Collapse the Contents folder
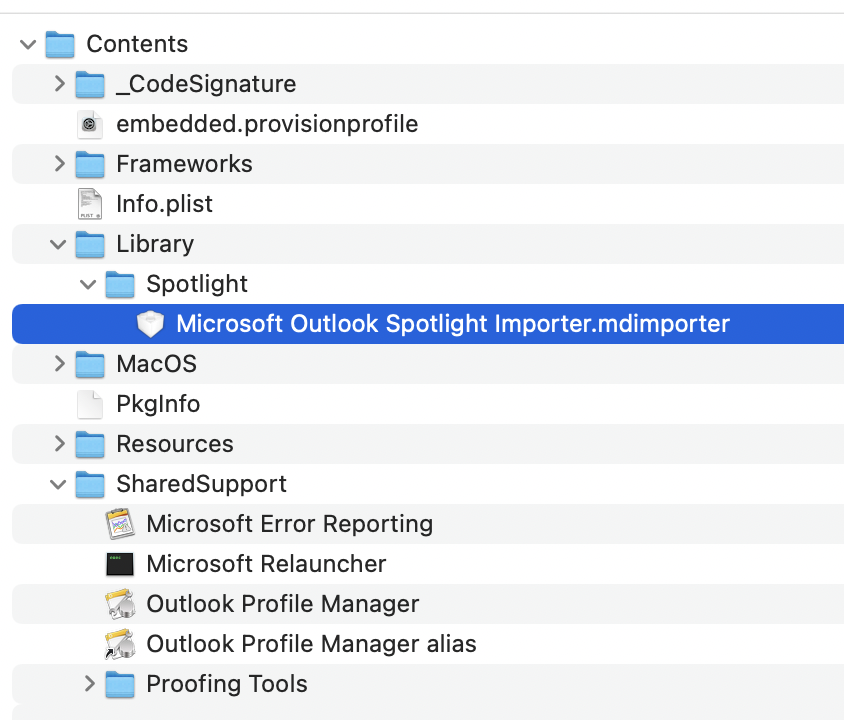 click(29, 44)
